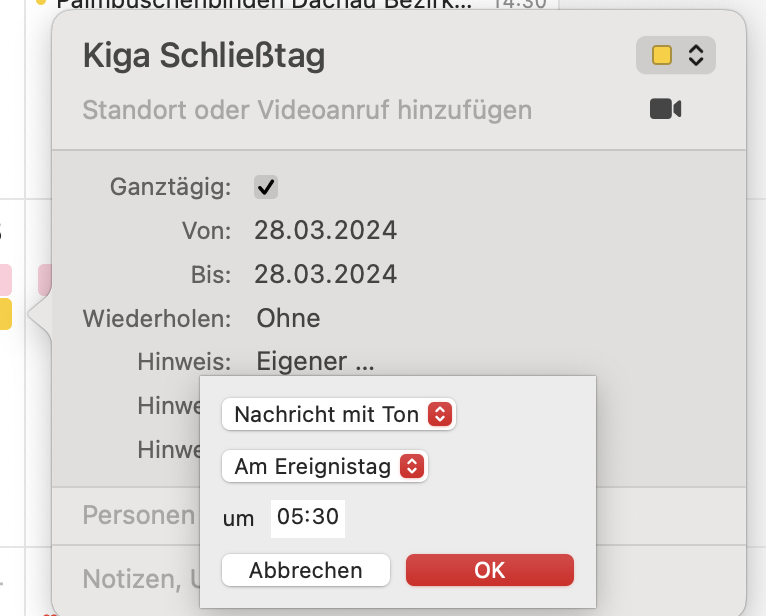This screenshot has height=616, width=766.
Task: Open the Hinweis menu showing Eigener
Action: (314, 361)
